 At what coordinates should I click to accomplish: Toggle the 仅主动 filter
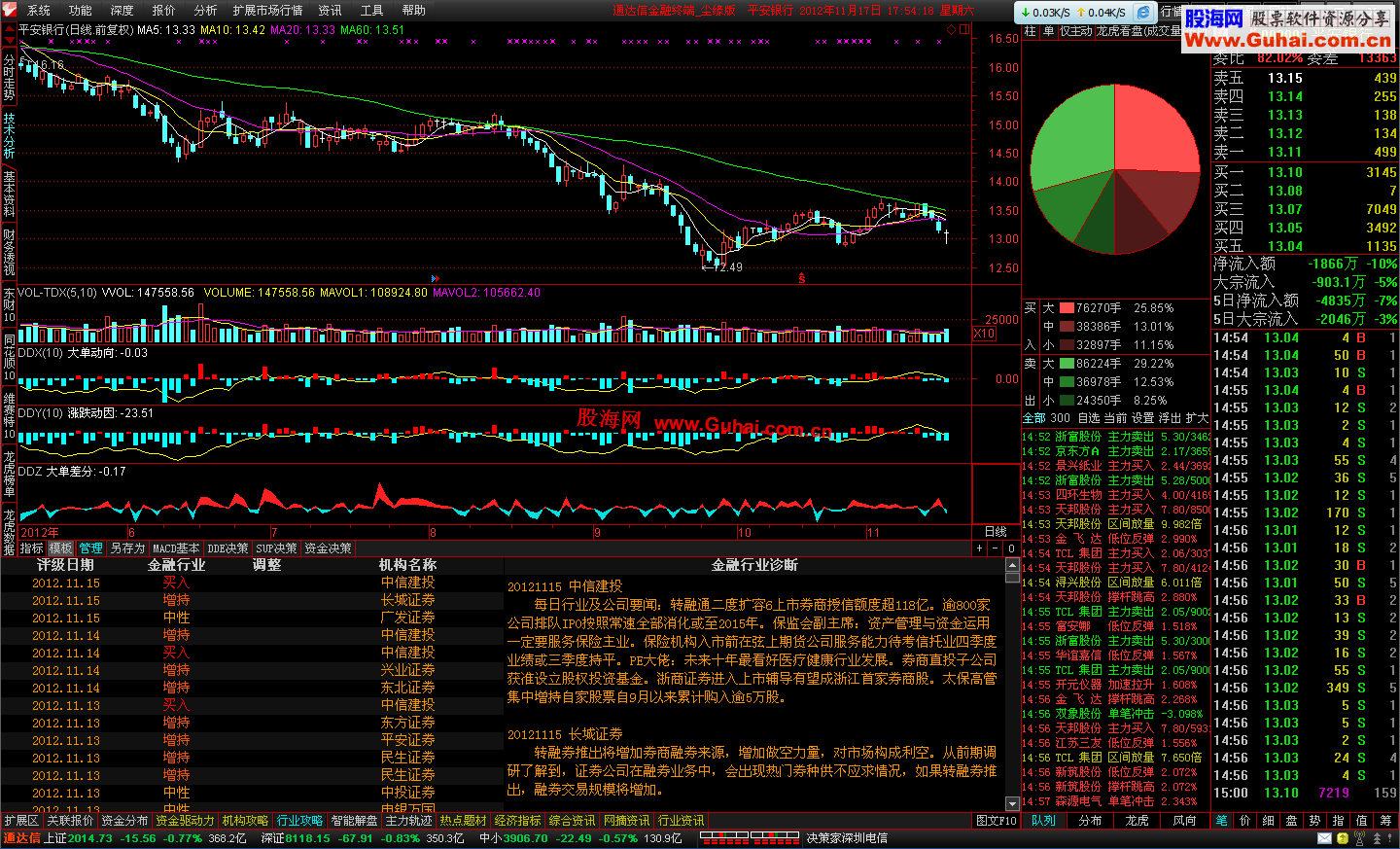point(1076,31)
